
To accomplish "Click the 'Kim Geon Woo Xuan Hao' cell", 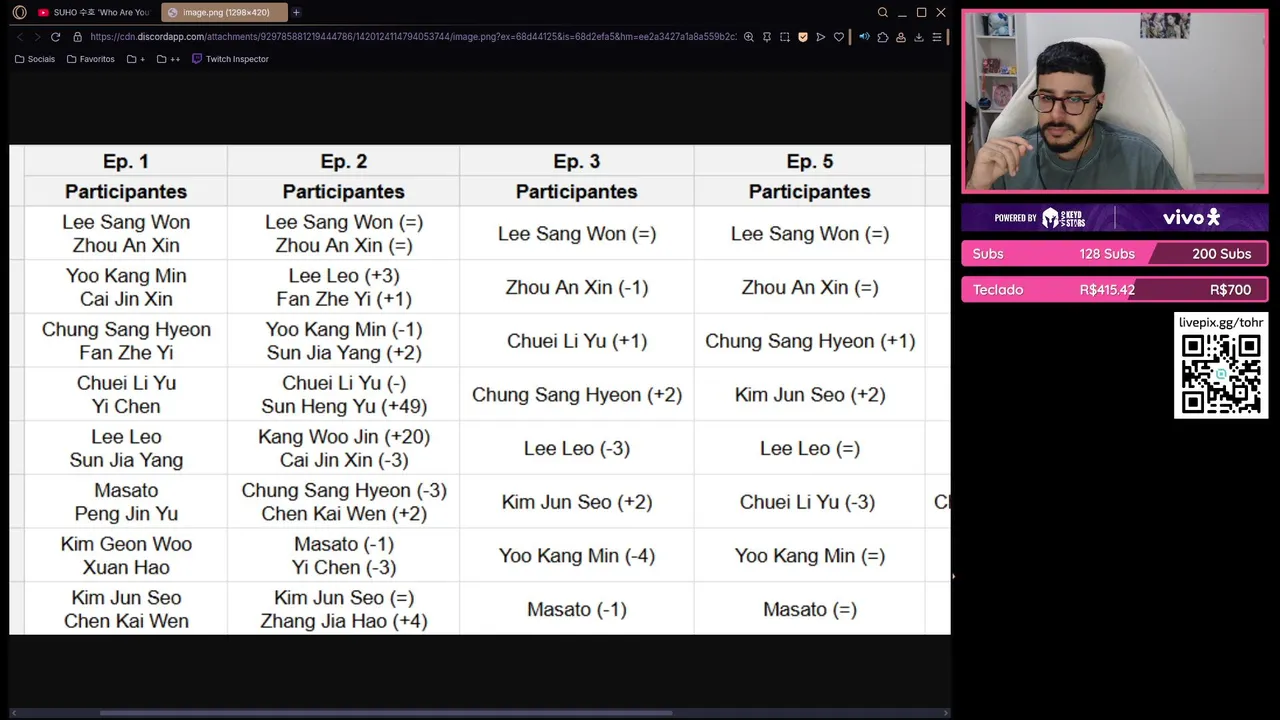I will 126,555.
